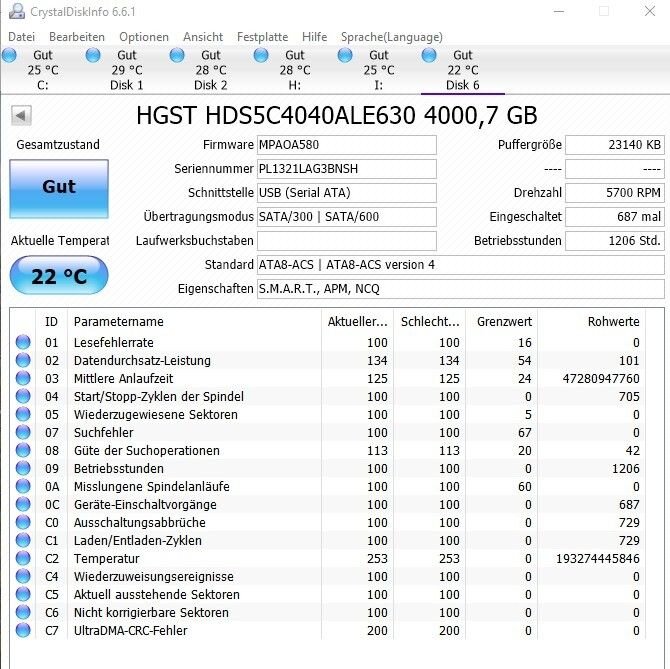
Task: Click status icon for Start/Stopp-Zyklen der Spindel
Action: click(x=23, y=396)
